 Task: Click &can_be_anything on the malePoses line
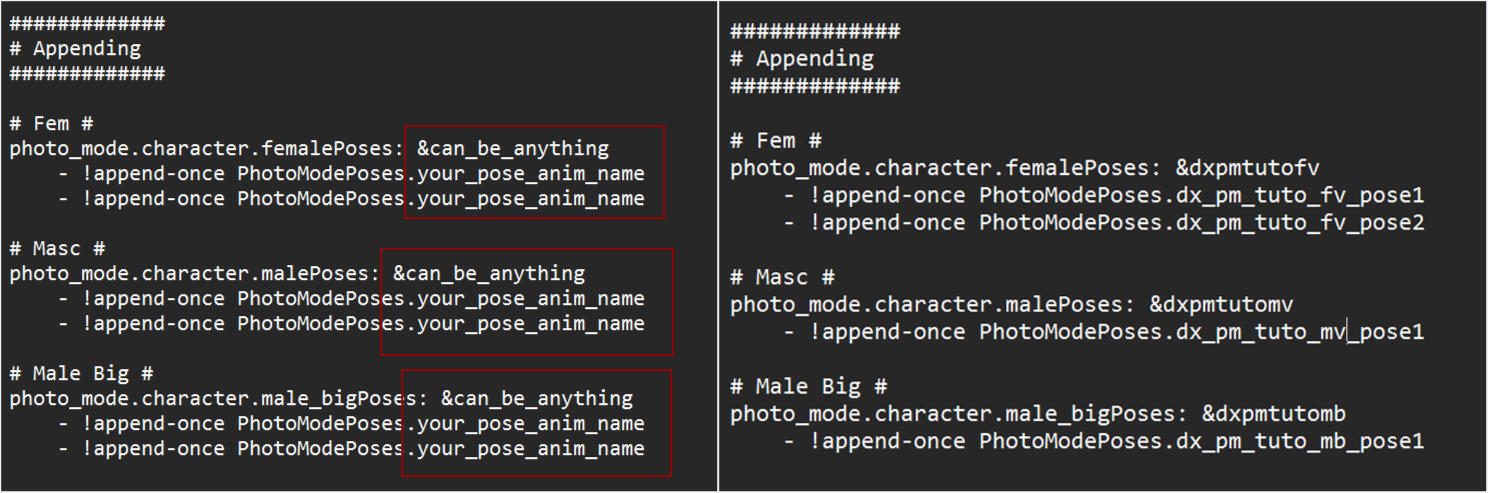click(x=489, y=273)
